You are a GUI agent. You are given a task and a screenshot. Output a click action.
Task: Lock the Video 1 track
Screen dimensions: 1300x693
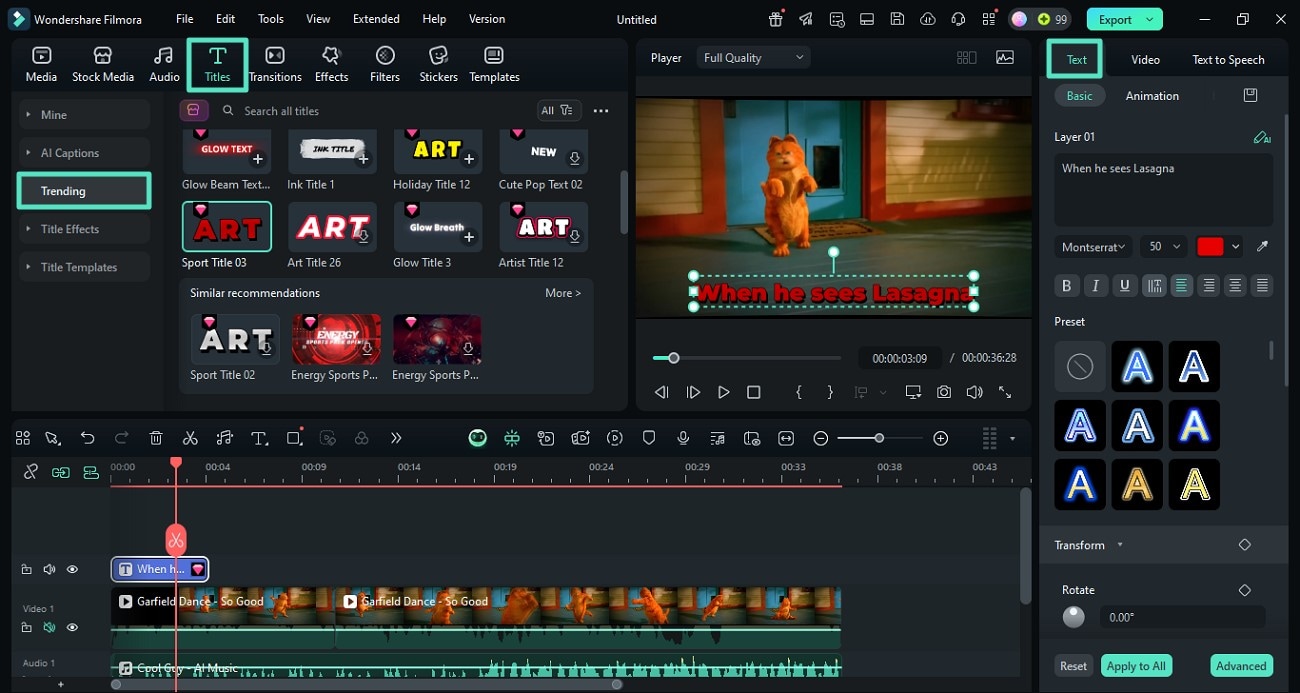(x=27, y=627)
